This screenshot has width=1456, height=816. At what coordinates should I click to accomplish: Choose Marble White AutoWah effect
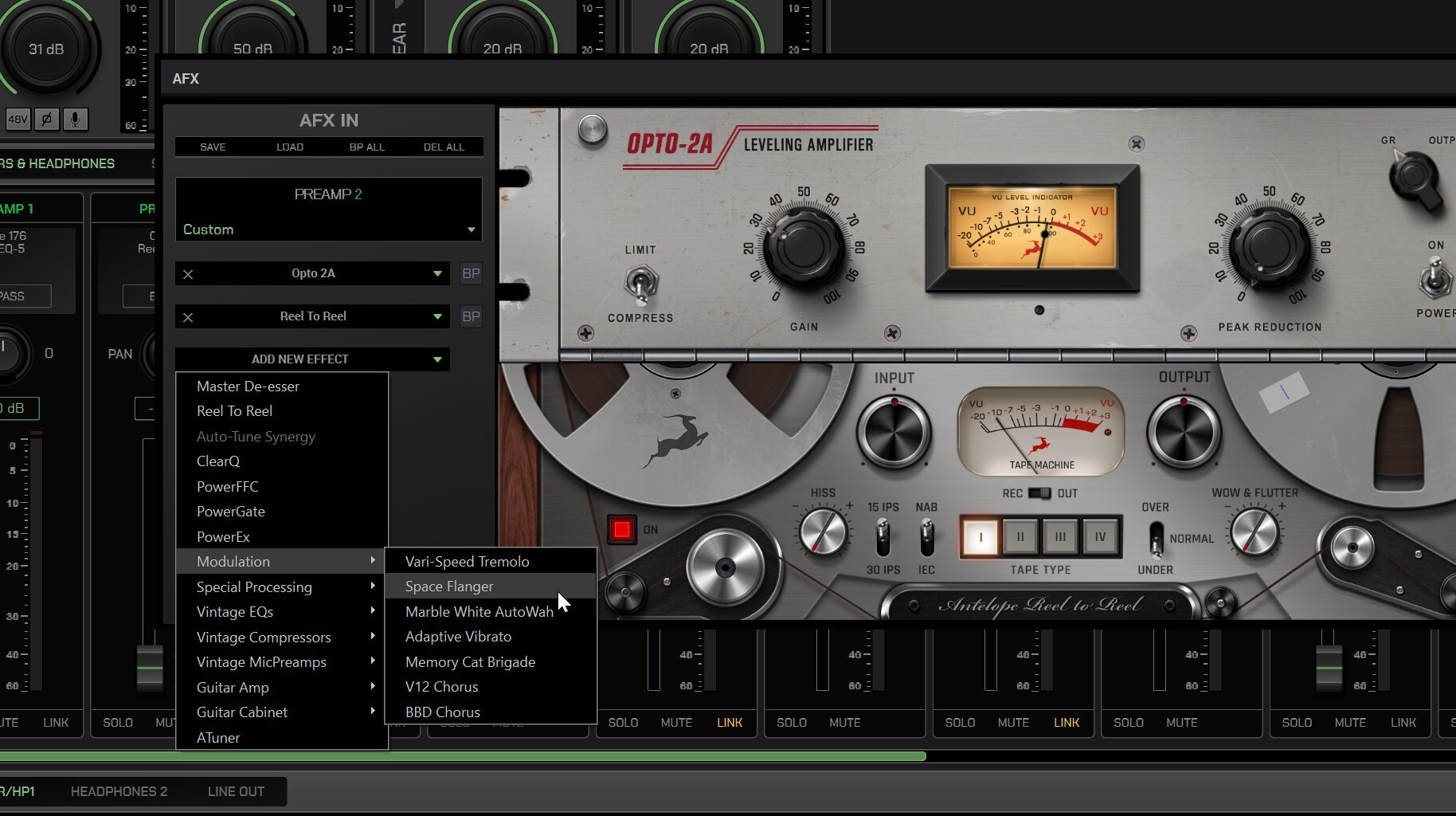490,612
